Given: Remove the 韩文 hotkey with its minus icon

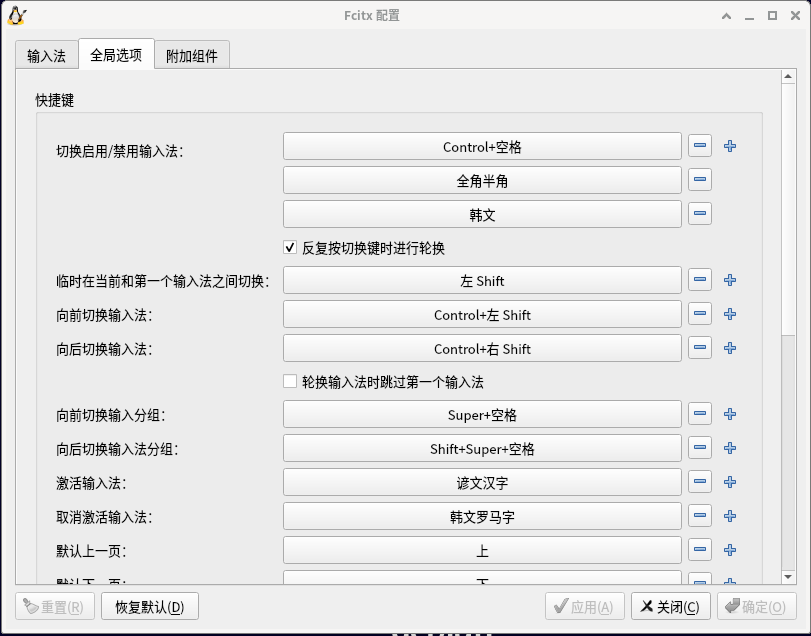Looking at the screenshot, I should coord(700,214).
